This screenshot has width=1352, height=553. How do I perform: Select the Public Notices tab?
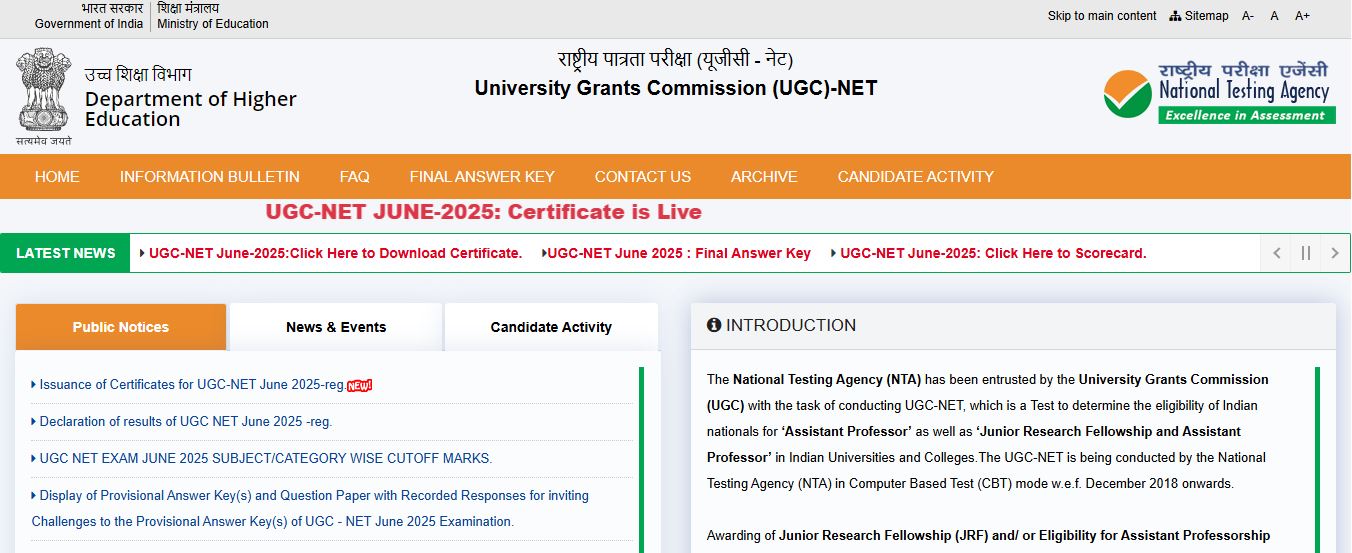point(121,327)
